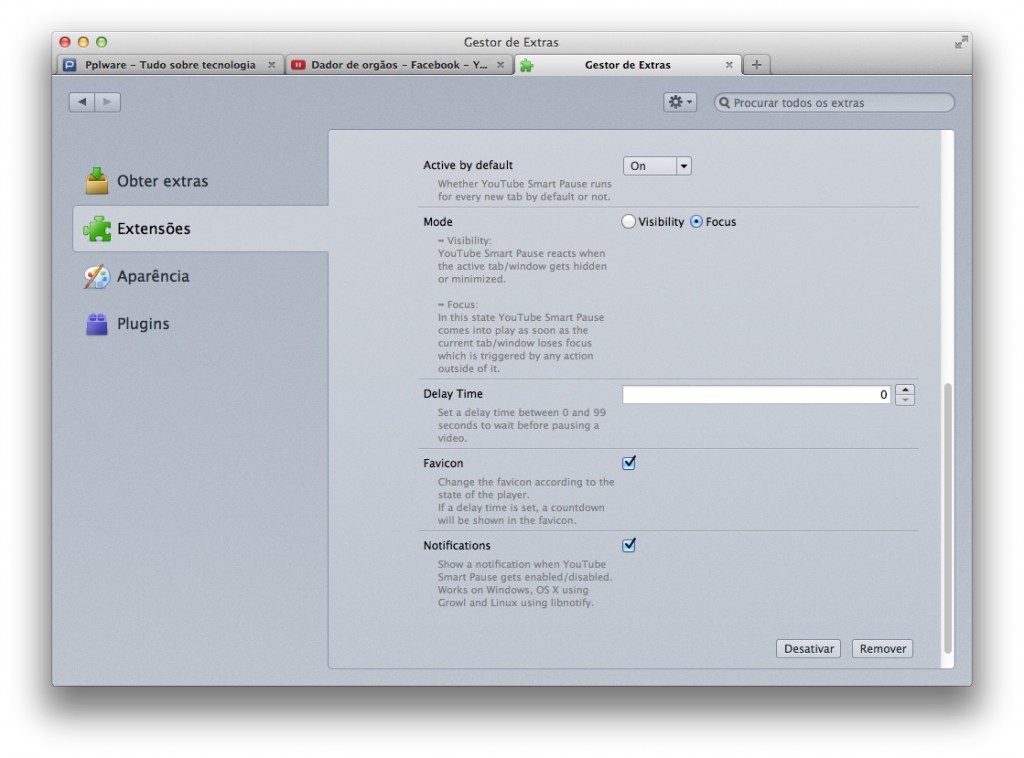Toggle fullscreen with the corner arrows icon
The height and width of the screenshot is (758, 1024).
click(961, 42)
